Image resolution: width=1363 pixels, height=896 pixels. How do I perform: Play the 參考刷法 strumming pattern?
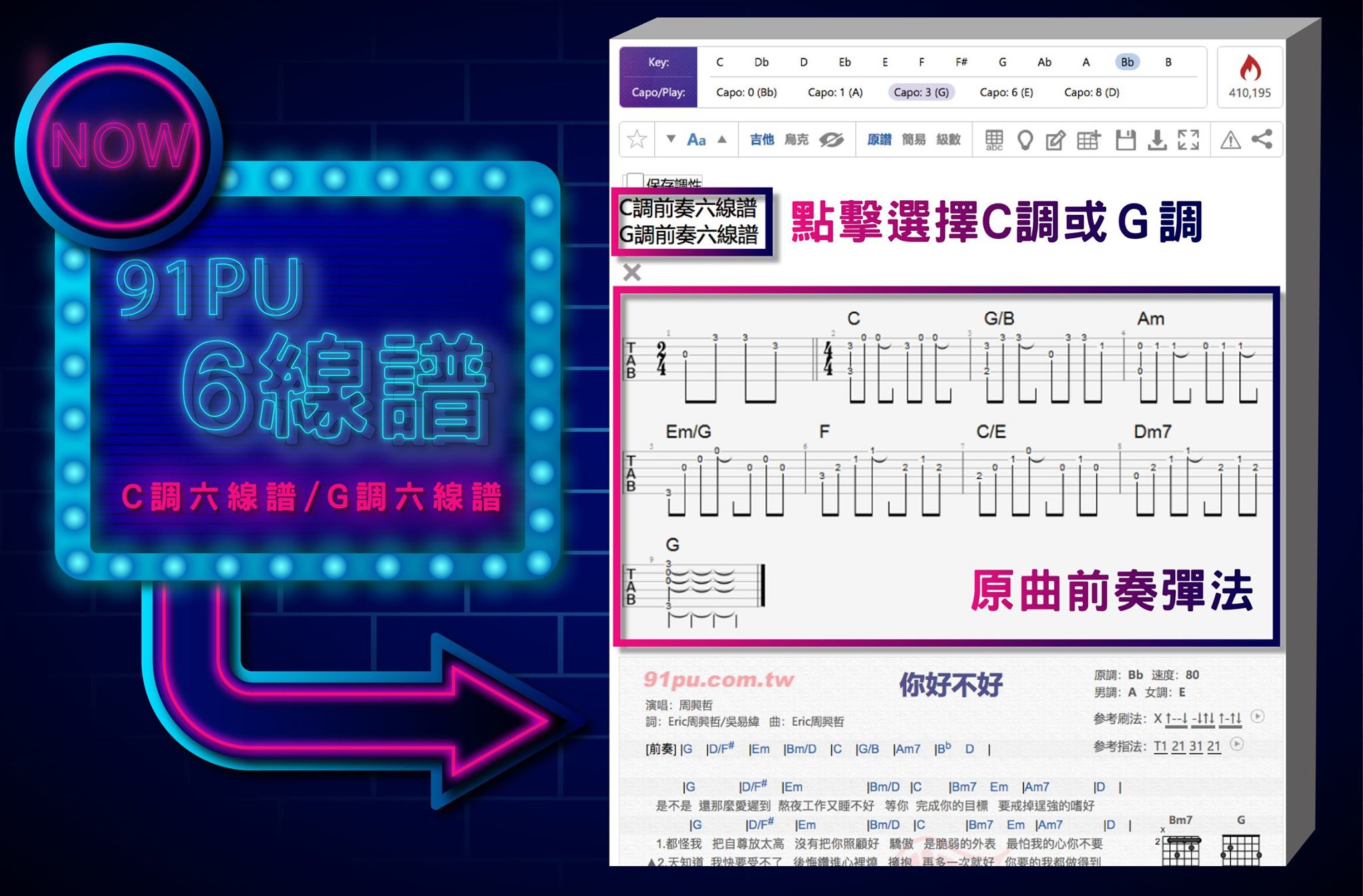tap(1257, 716)
